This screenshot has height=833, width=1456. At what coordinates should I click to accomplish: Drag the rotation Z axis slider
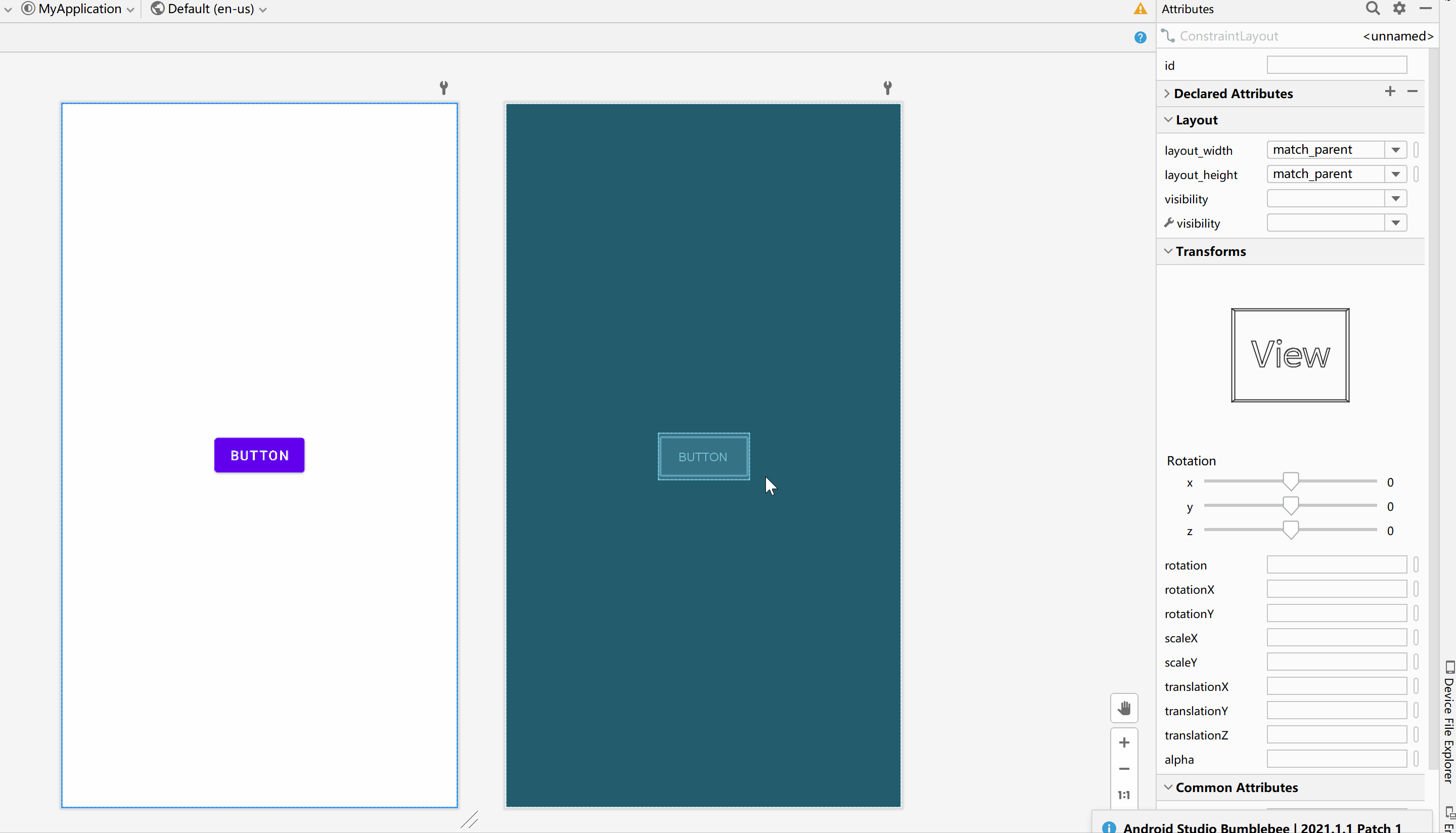point(1290,530)
